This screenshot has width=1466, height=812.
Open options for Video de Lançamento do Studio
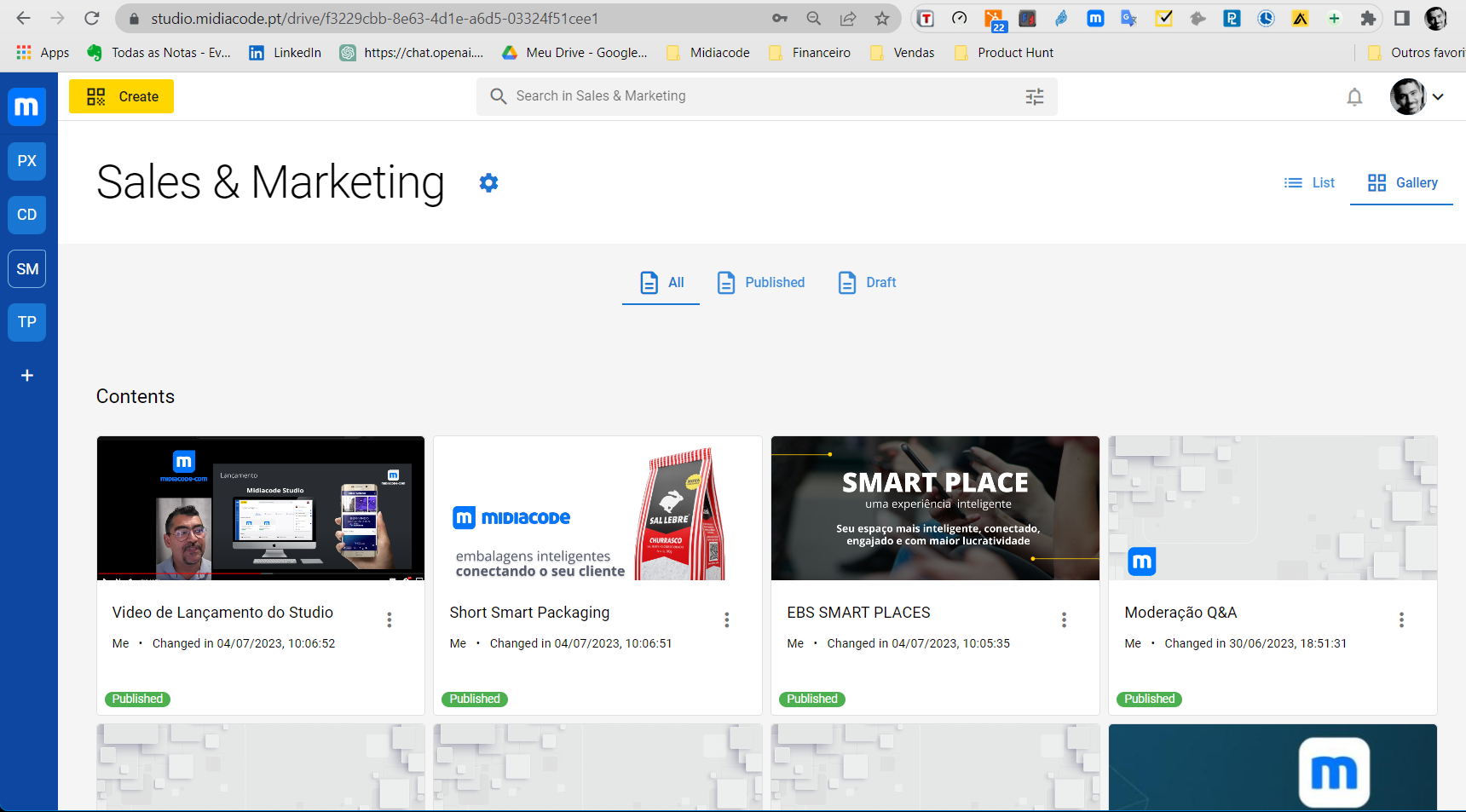point(390,620)
